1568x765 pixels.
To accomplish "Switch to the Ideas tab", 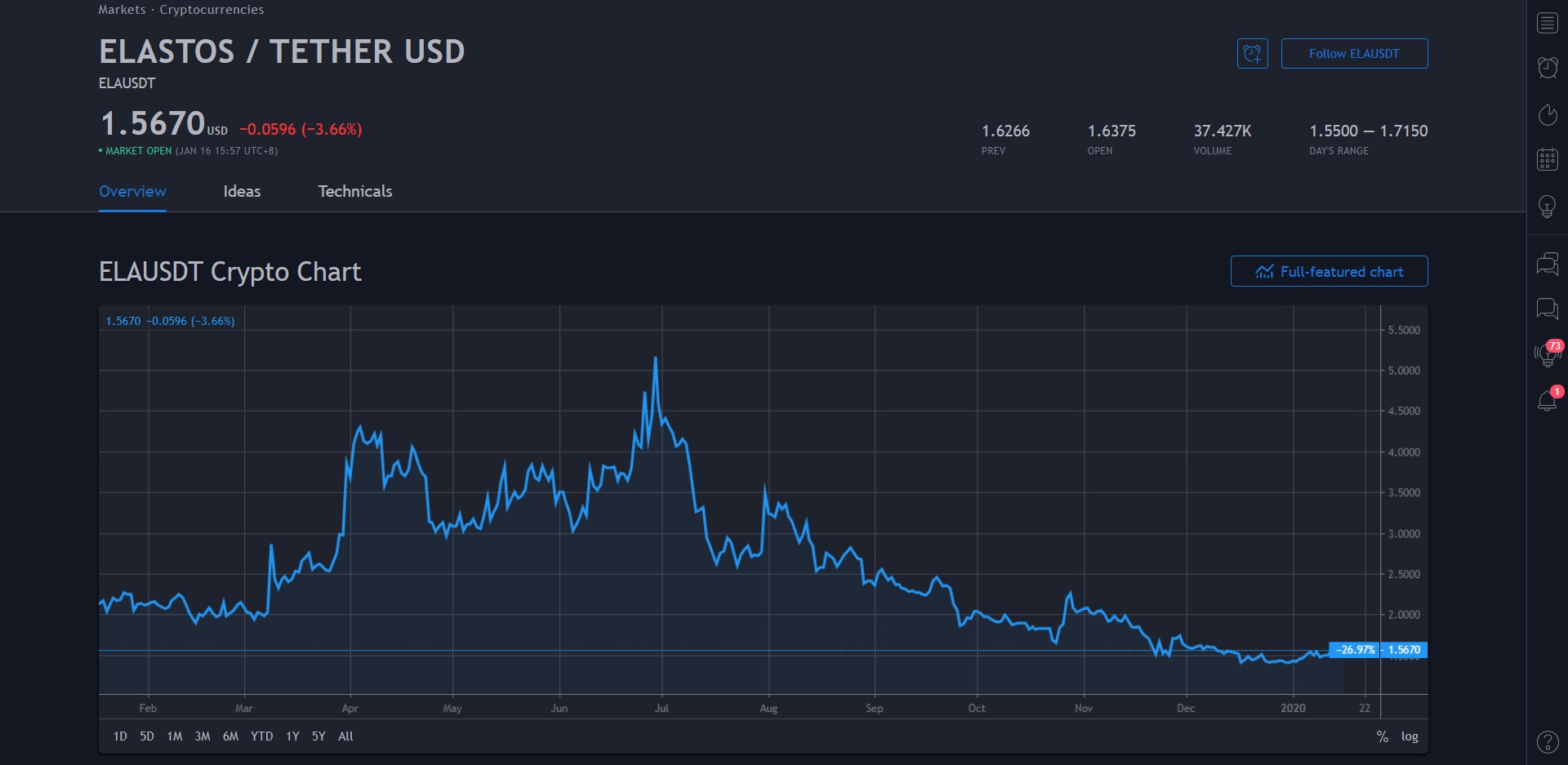I will 242,191.
